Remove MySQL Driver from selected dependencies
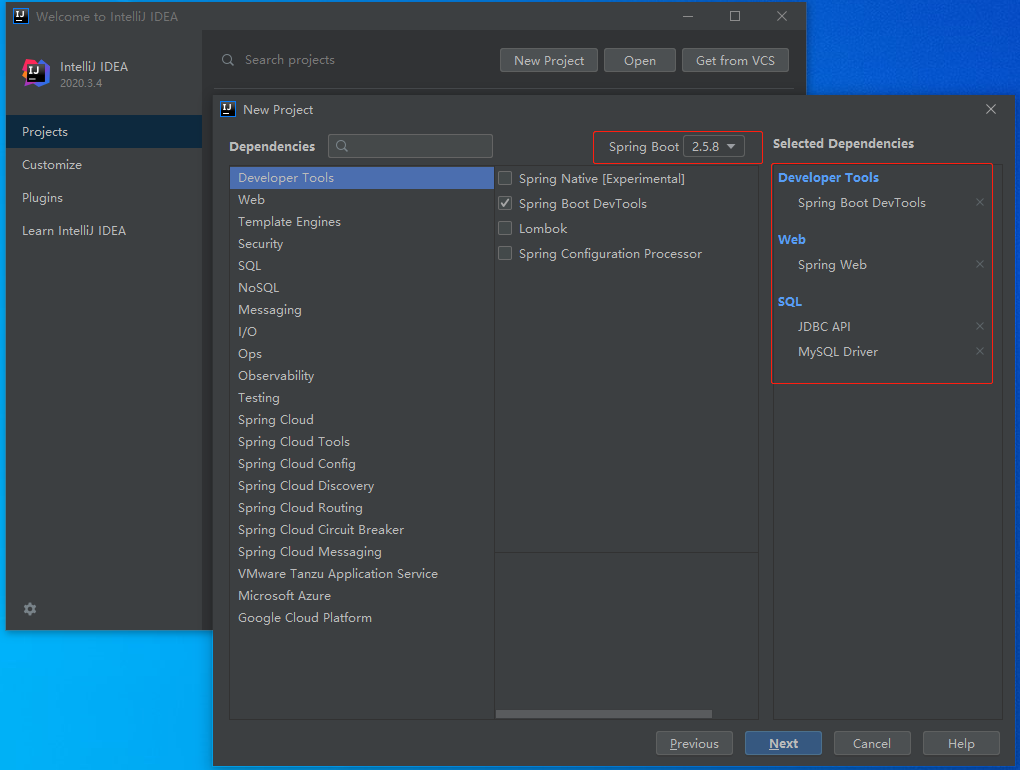The image size is (1020, 770). pos(980,351)
